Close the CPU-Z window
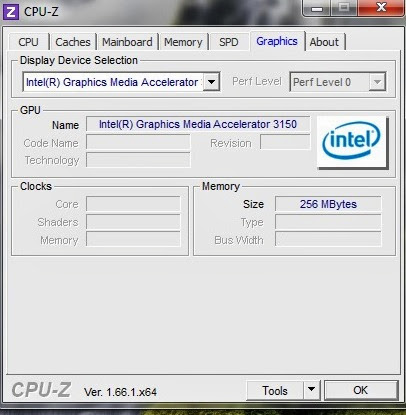This screenshot has height=415, width=406. [x=381, y=7]
